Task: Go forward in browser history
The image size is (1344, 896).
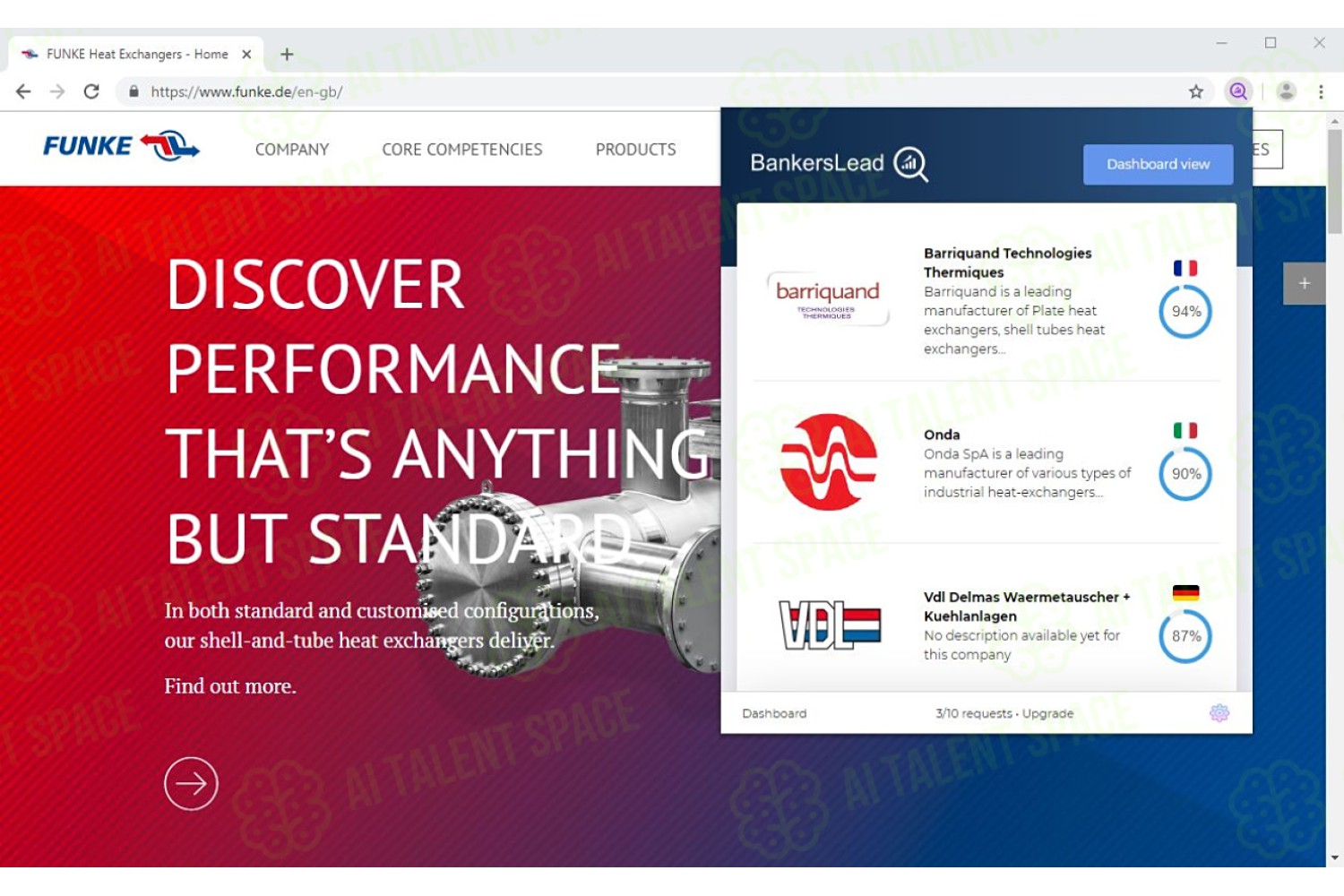Action: [57, 91]
